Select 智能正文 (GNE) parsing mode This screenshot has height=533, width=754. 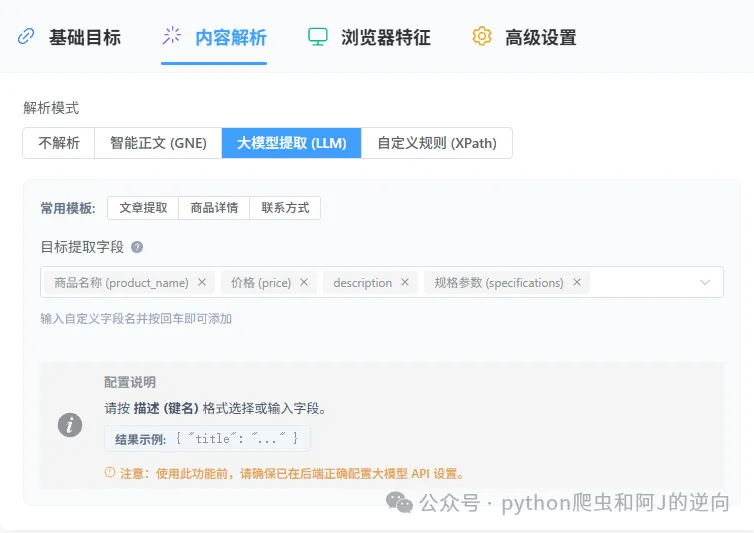(x=158, y=143)
